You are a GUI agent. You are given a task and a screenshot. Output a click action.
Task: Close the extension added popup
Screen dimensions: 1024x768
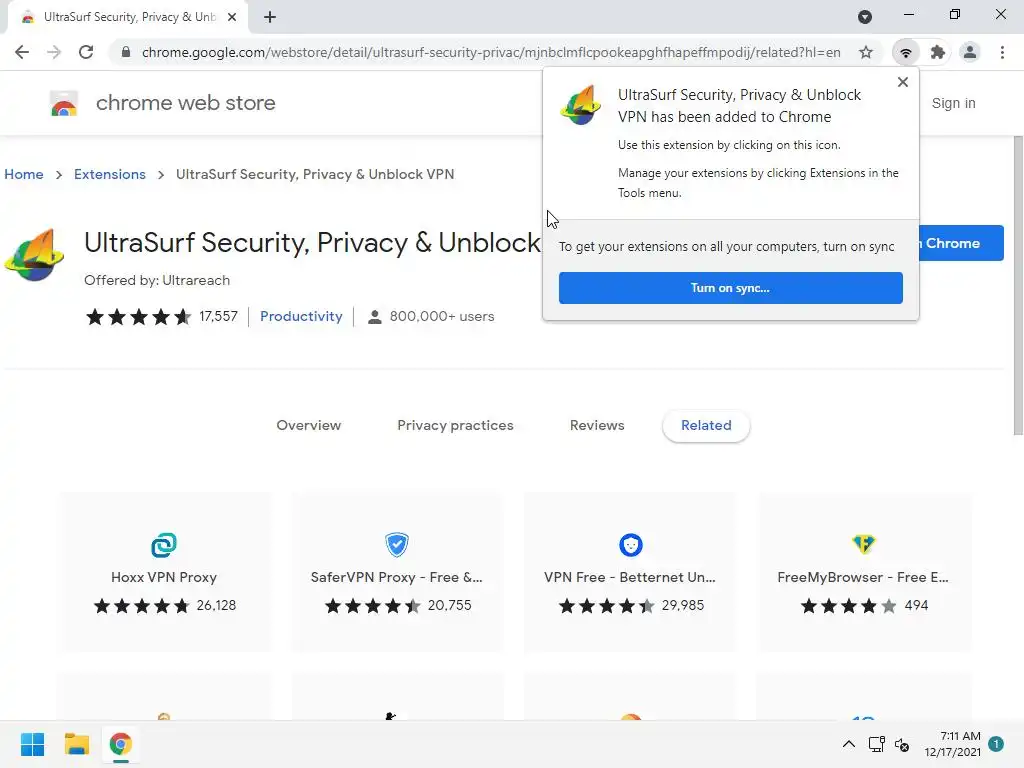tap(903, 82)
